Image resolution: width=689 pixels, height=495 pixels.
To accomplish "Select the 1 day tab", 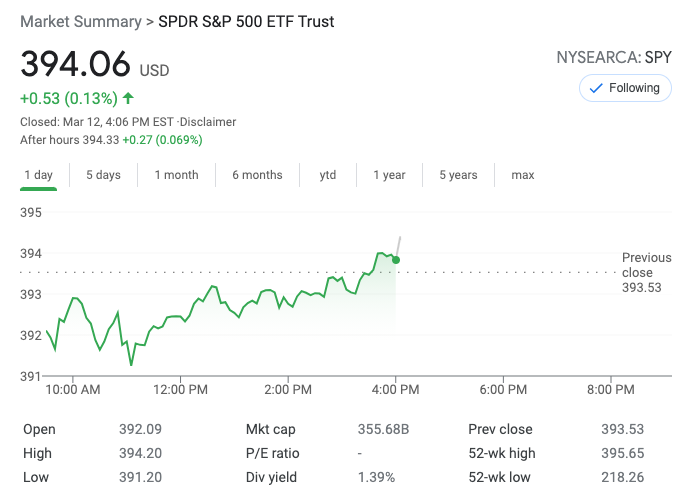I will pyautogui.click(x=38, y=175).
